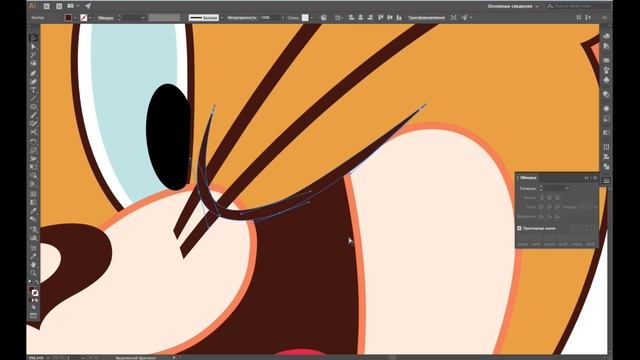Screen dimensions: 640x360
Task: Click the isolate selected object icon
Action: (453, 18)
